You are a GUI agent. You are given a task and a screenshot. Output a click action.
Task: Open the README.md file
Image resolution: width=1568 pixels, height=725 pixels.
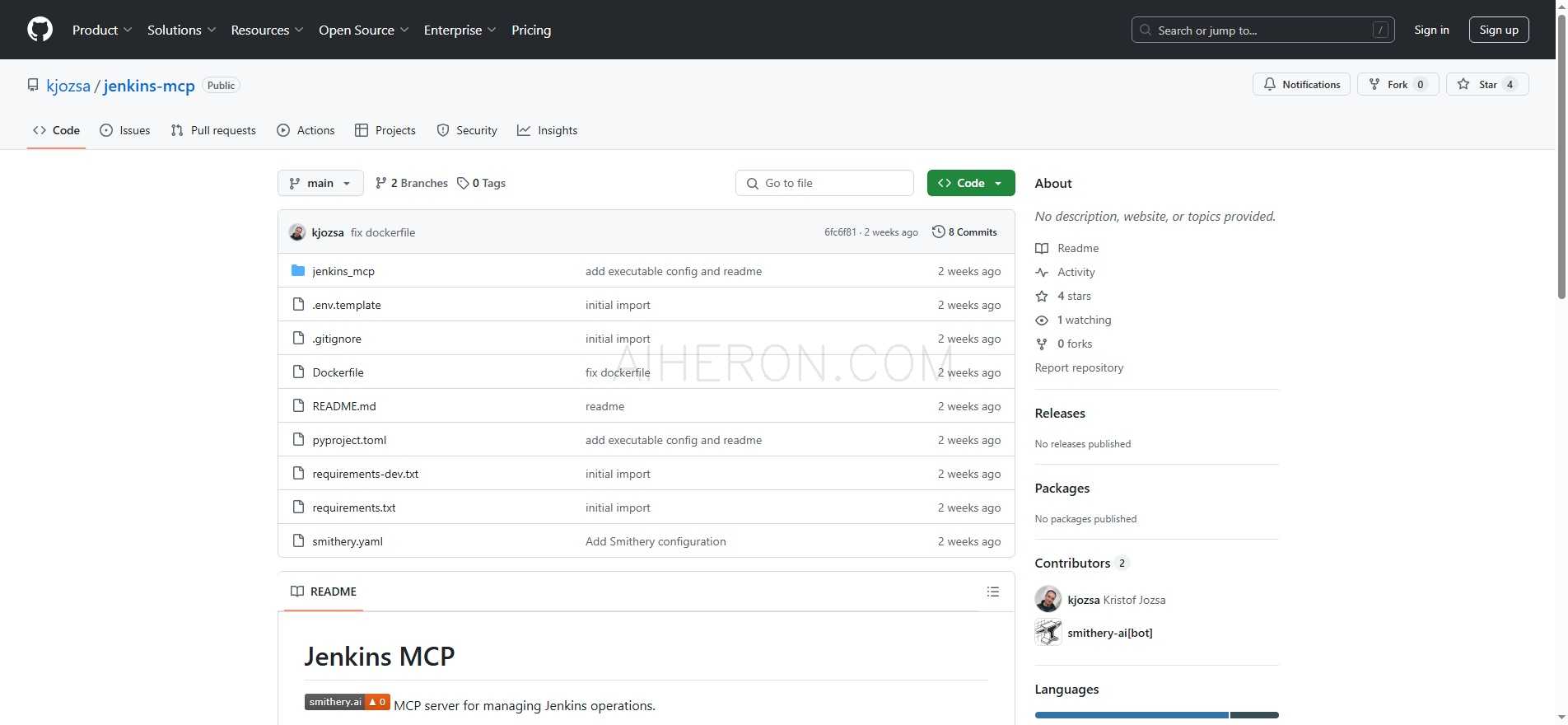(344, 406)
